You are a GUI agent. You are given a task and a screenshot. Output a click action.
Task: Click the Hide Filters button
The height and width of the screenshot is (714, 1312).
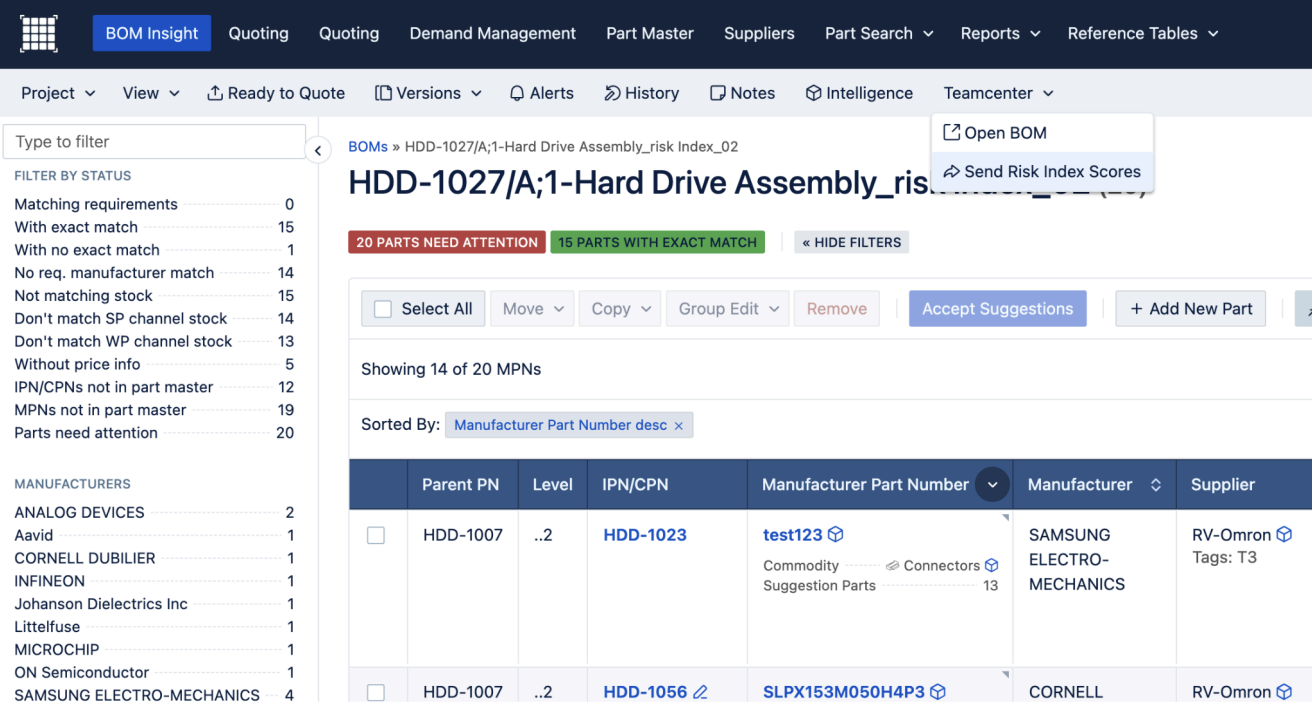click(851, 242)
